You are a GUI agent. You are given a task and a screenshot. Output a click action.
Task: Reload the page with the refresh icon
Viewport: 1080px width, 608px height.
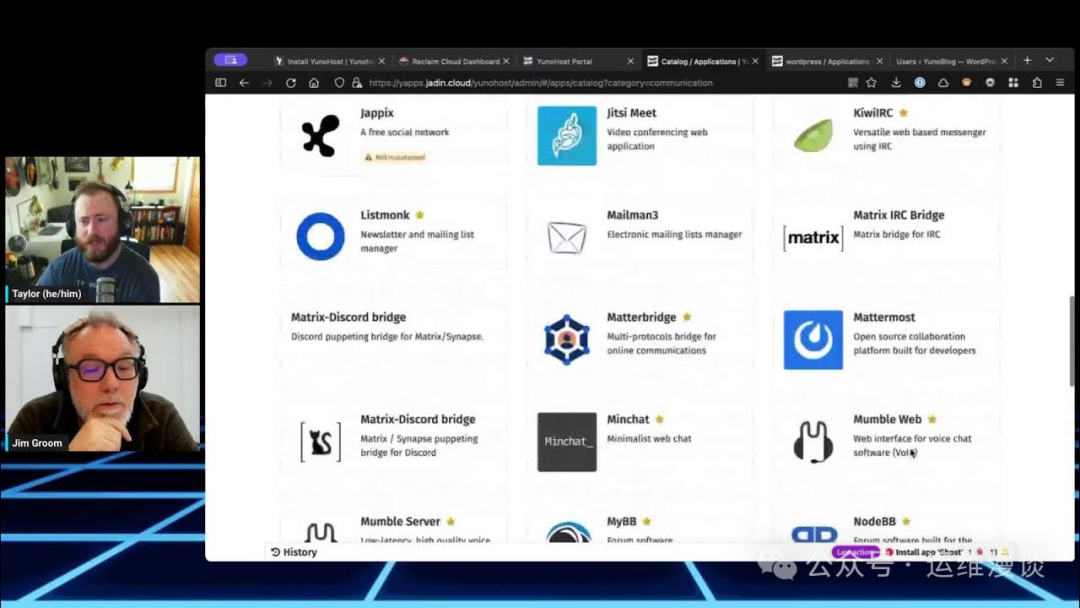click(291, 83)
